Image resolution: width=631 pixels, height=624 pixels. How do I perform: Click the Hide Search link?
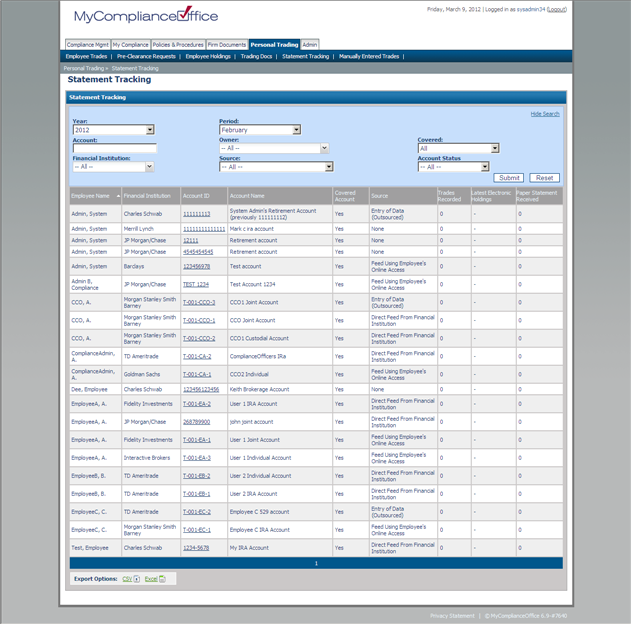545,114
